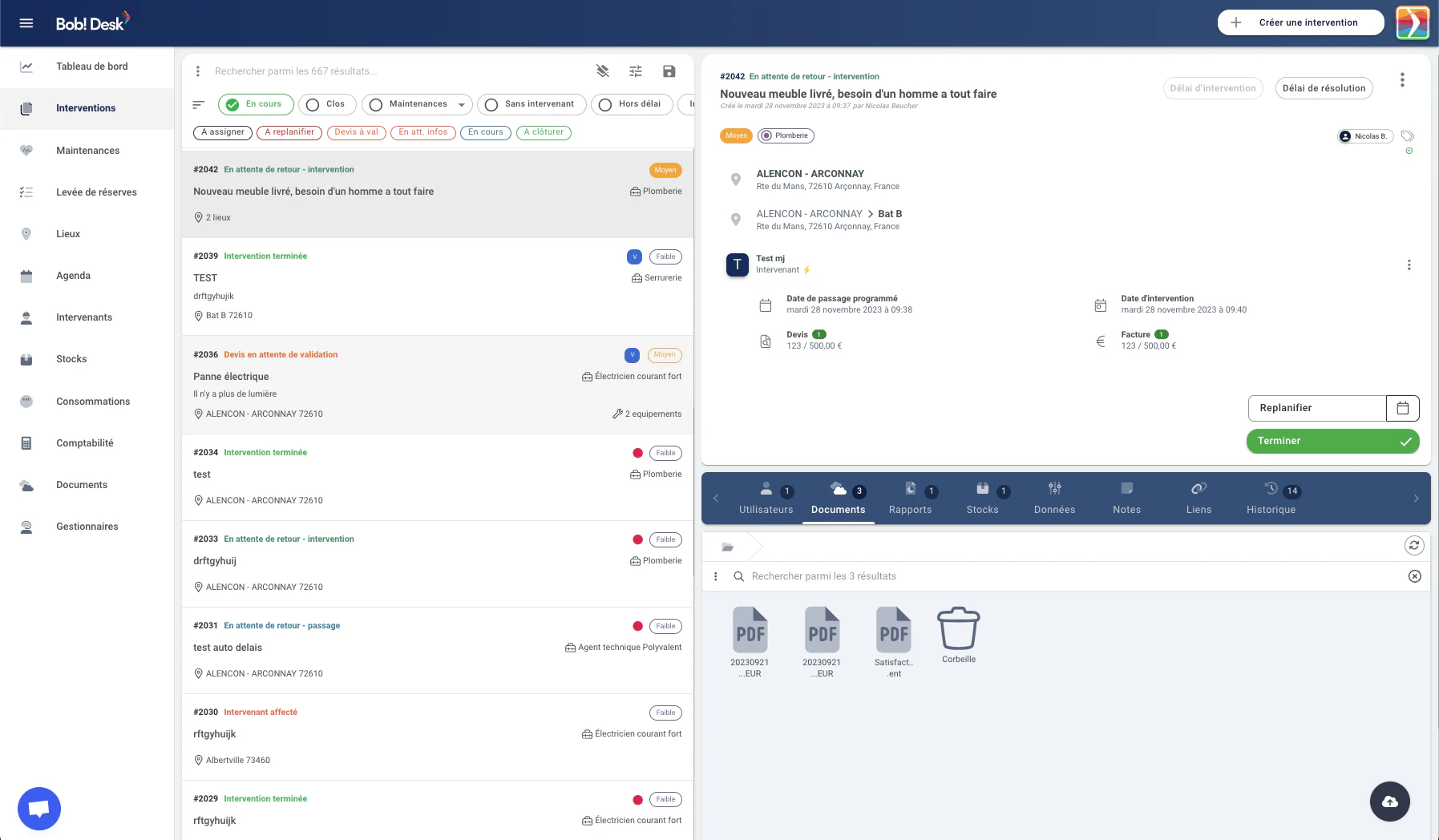Viewport: 1439px width, 840px height.
Task: Click Créer une intervention button
Action: (1300, 22)
